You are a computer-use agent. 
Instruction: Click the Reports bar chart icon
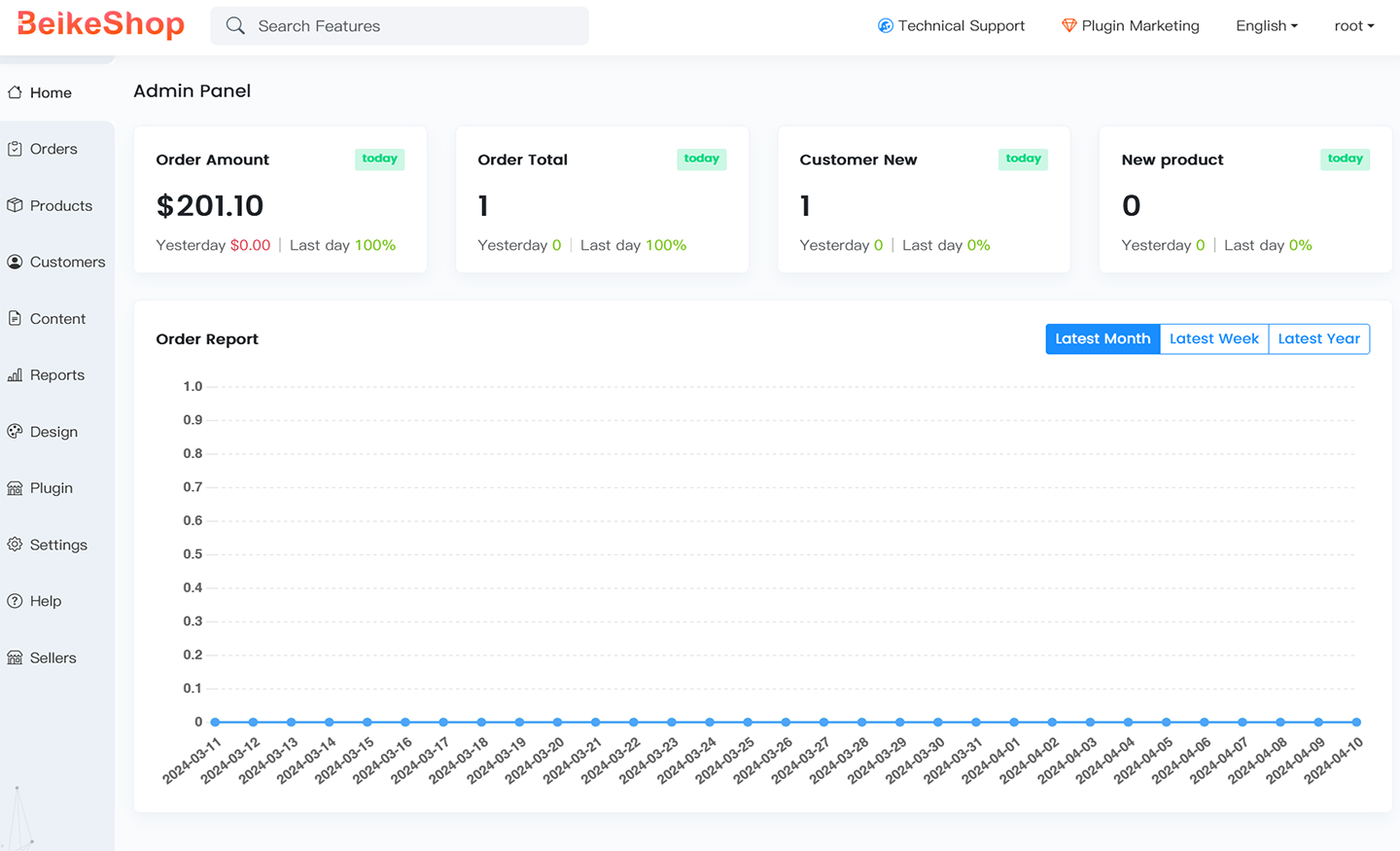[x=15, y=374]
